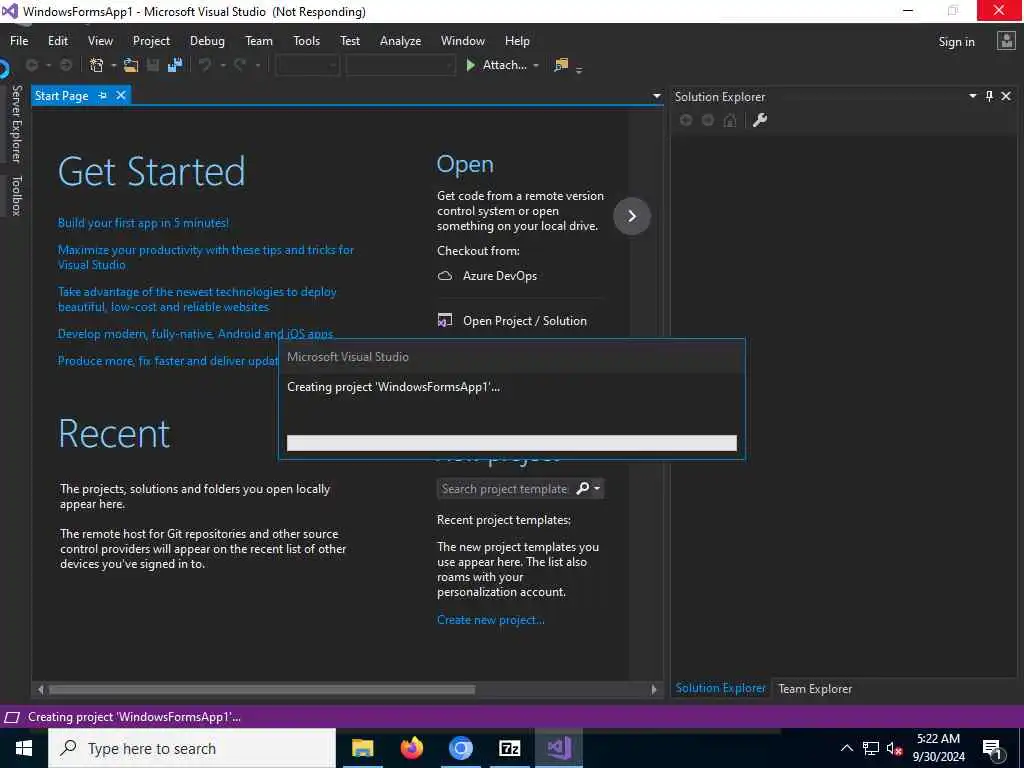
Task: Click the New Project toolbar icon
Action: (97, 65)
